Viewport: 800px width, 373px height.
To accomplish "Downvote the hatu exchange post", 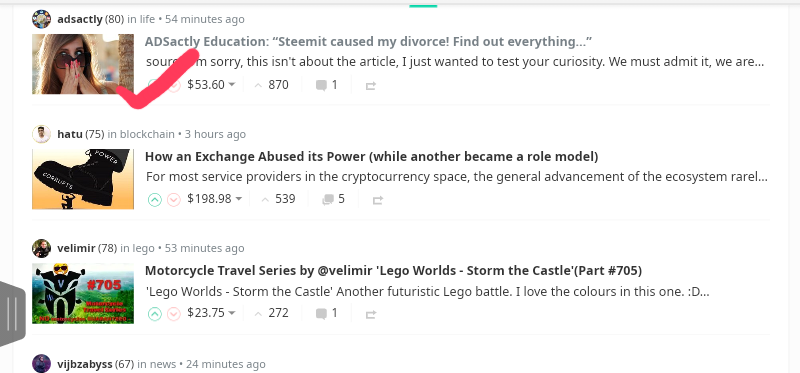I will (x=174, y=200).
